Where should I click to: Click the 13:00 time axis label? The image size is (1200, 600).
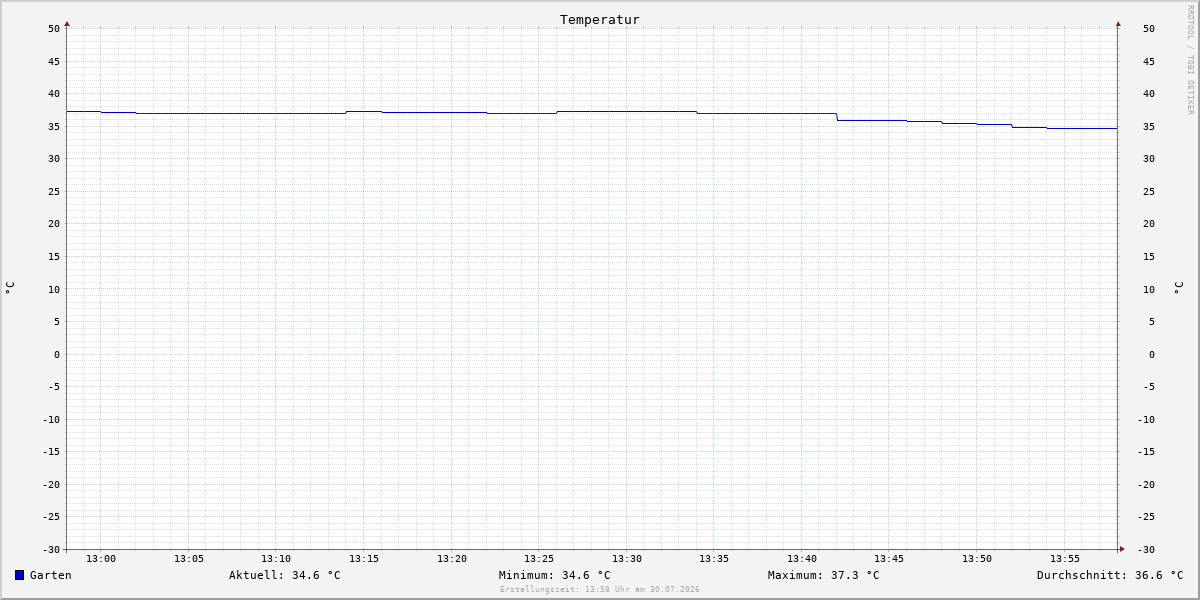pos(101,559)
